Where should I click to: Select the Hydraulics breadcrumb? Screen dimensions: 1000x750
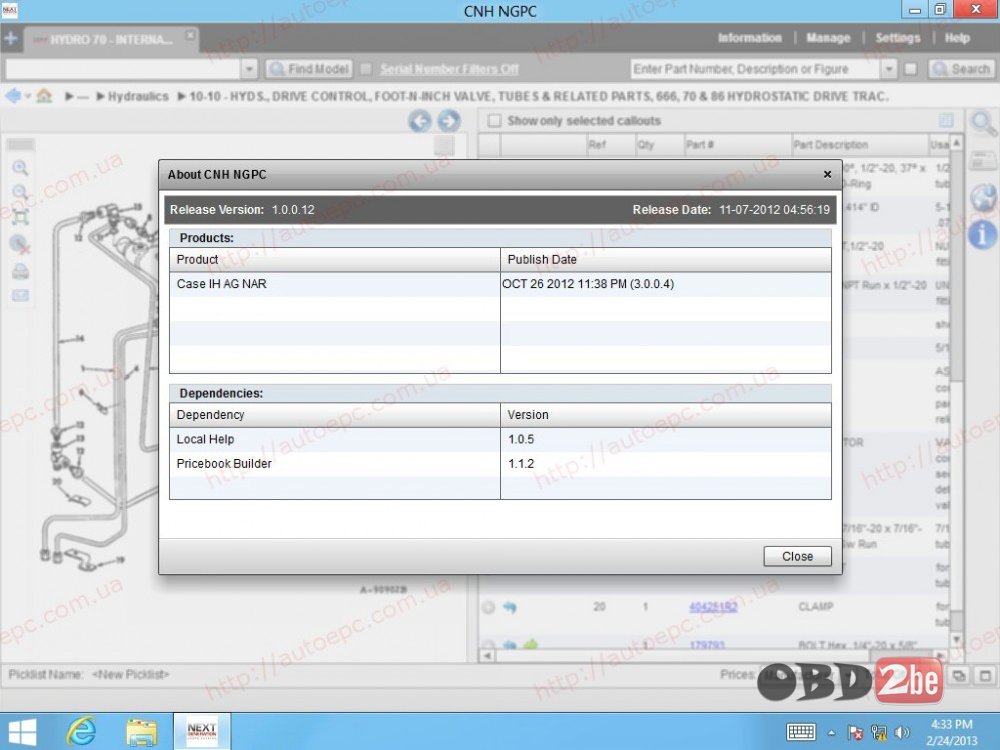coord(138,96)
